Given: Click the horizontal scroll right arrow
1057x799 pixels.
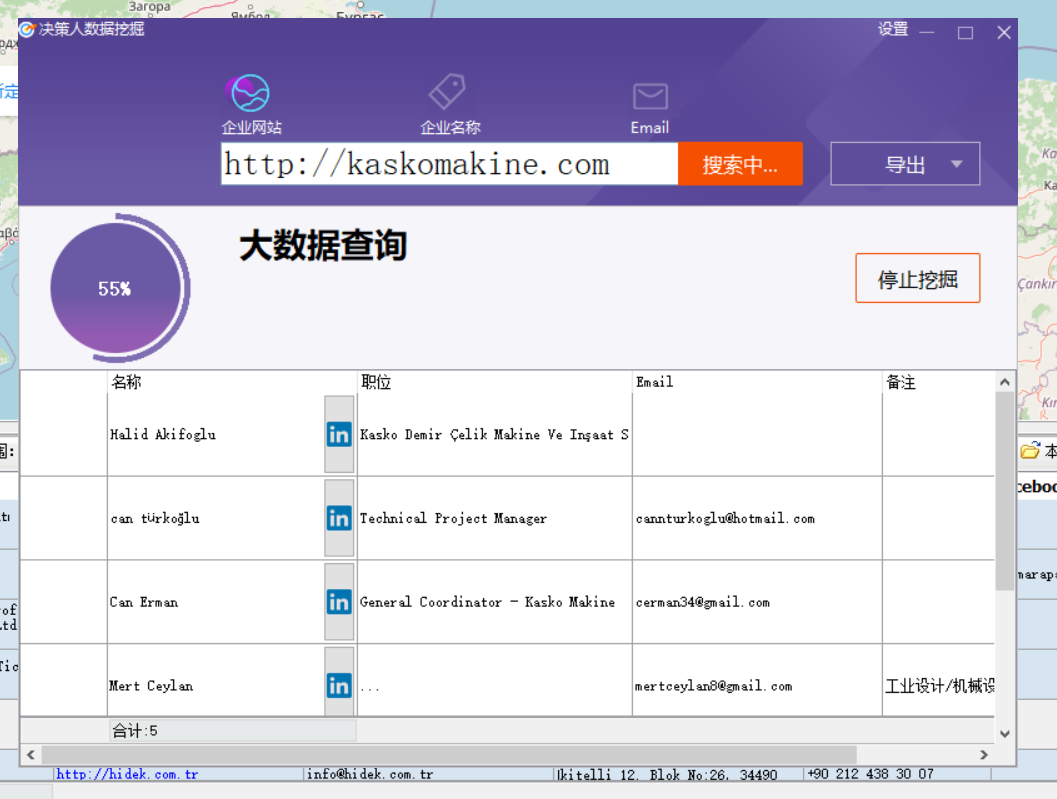Looking at the screenshot, I should 984,754.
